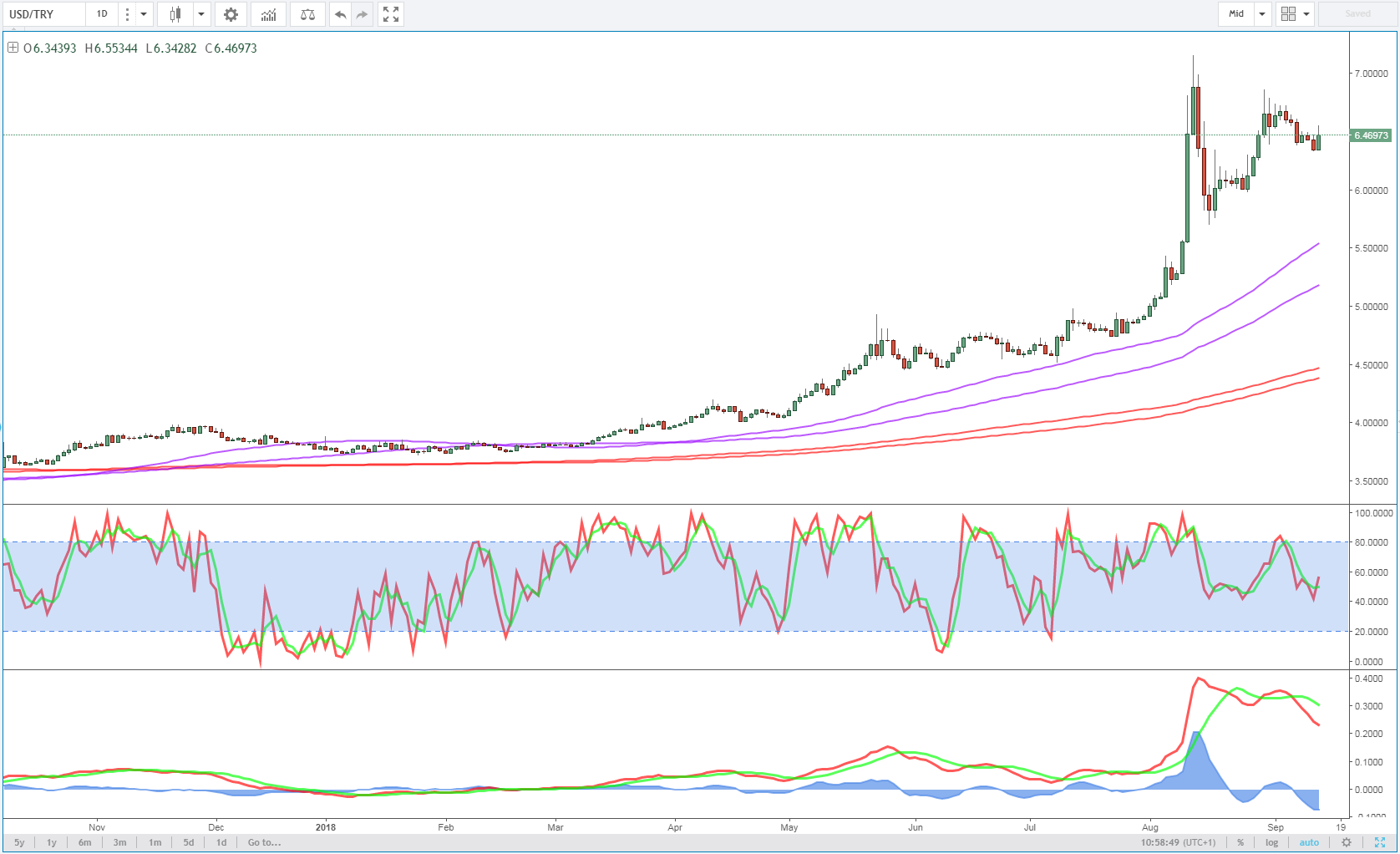Select the 1y time range

[52, 842]
